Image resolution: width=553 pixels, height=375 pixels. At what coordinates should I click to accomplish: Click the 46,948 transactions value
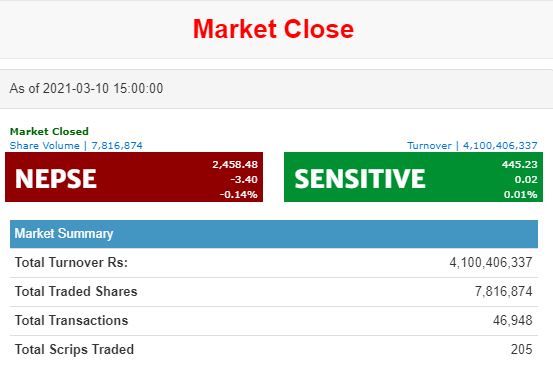512,321
